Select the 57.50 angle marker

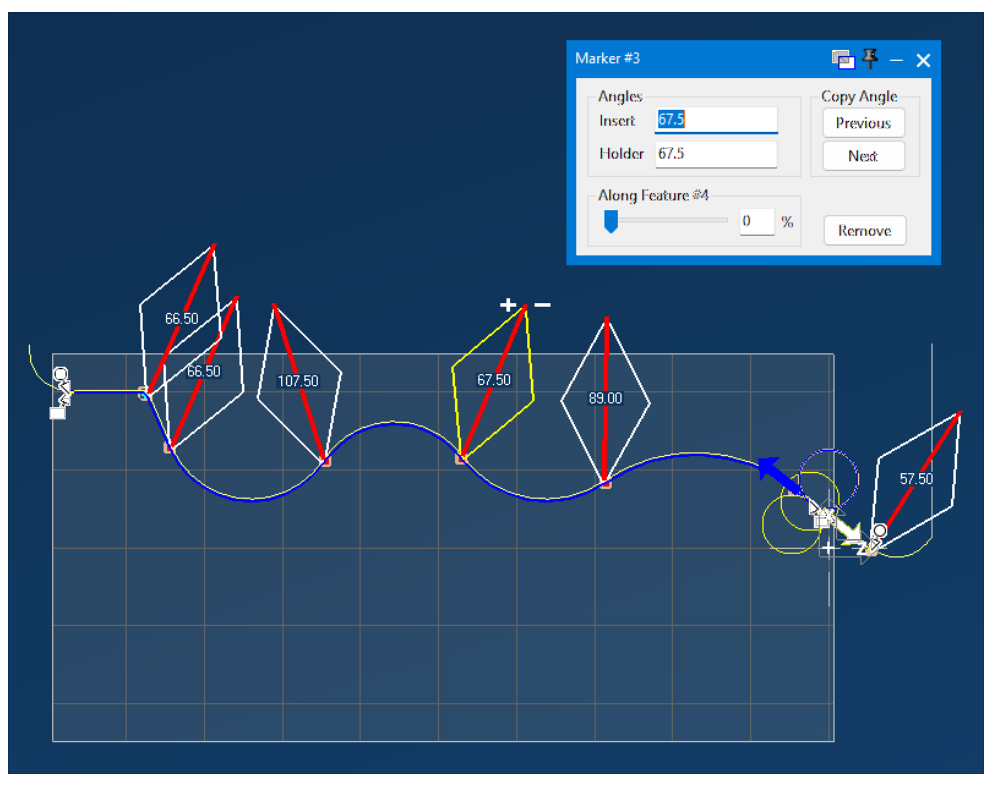point(916,479)
